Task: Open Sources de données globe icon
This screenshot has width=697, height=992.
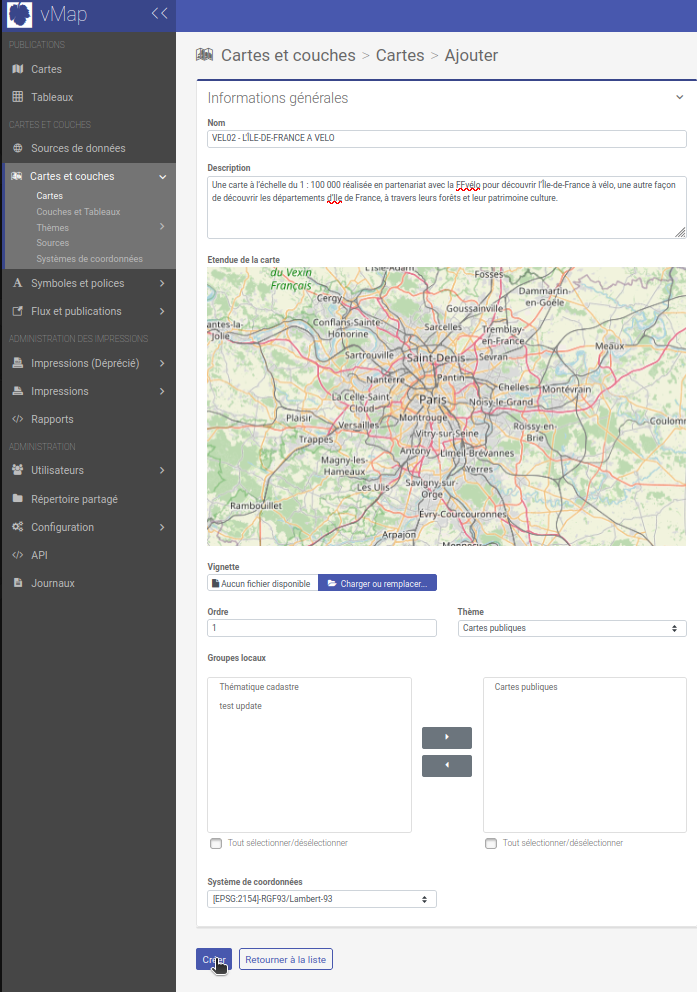Action: click(x=17, y=148)
